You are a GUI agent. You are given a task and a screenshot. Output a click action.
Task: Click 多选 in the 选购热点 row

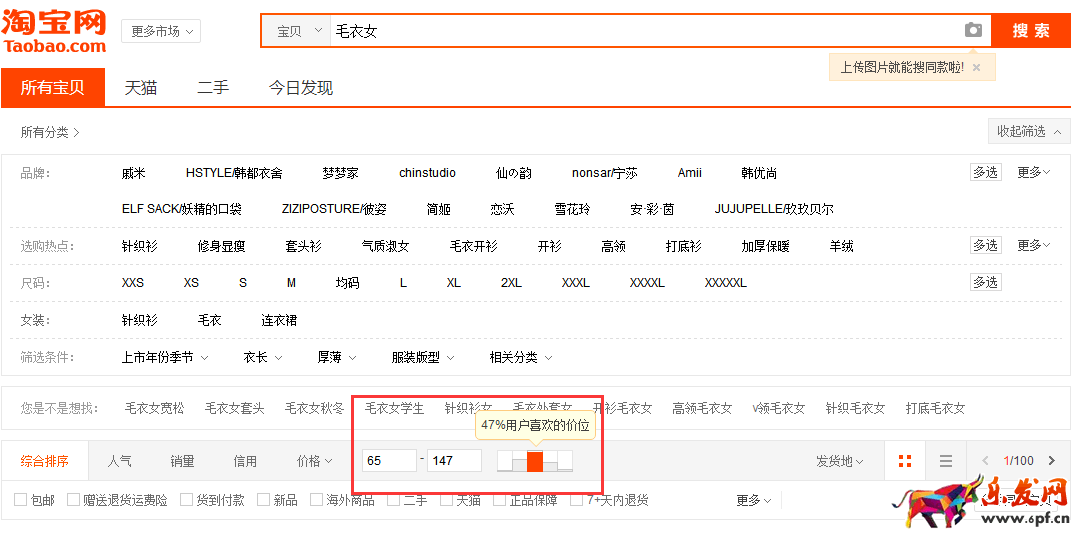tap(985, 245)
